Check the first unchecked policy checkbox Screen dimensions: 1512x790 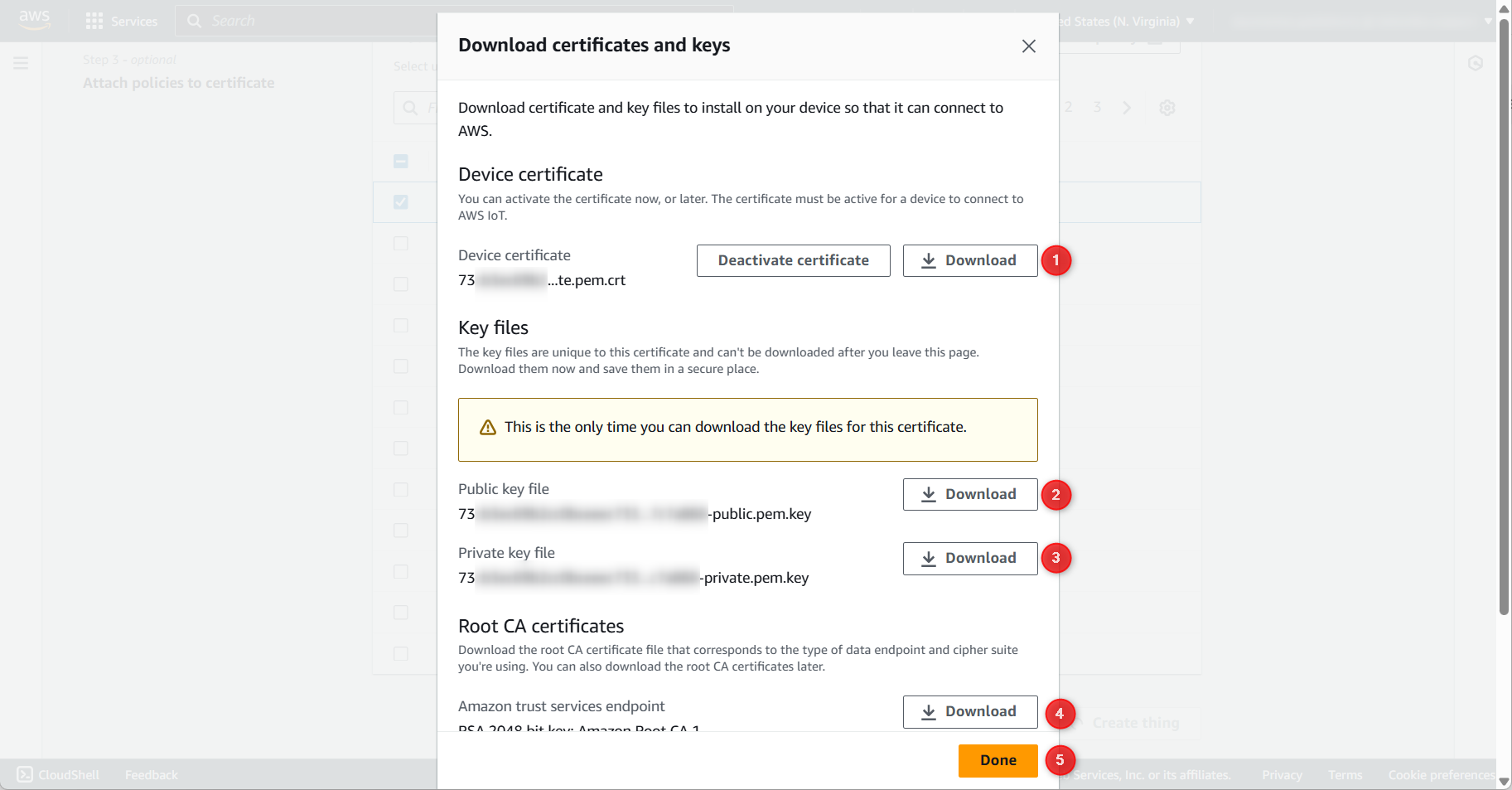pyautogui.click(x=401, y=244)
